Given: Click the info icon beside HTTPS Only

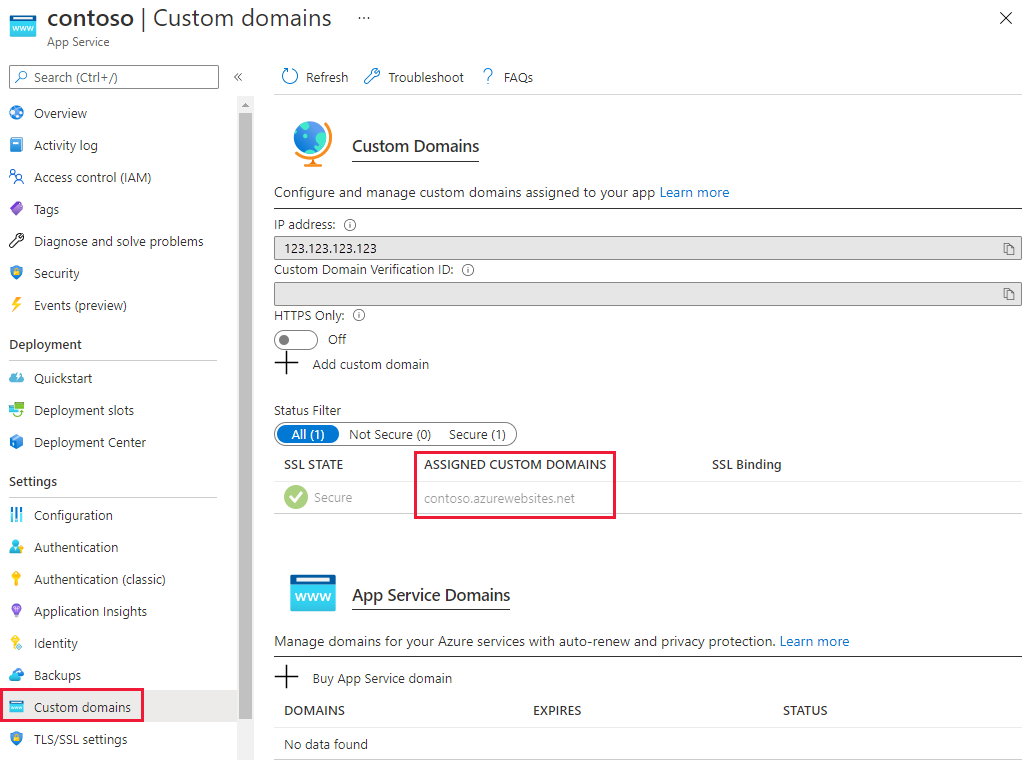Looking at the screenshot, I should [x=359, y=316].
